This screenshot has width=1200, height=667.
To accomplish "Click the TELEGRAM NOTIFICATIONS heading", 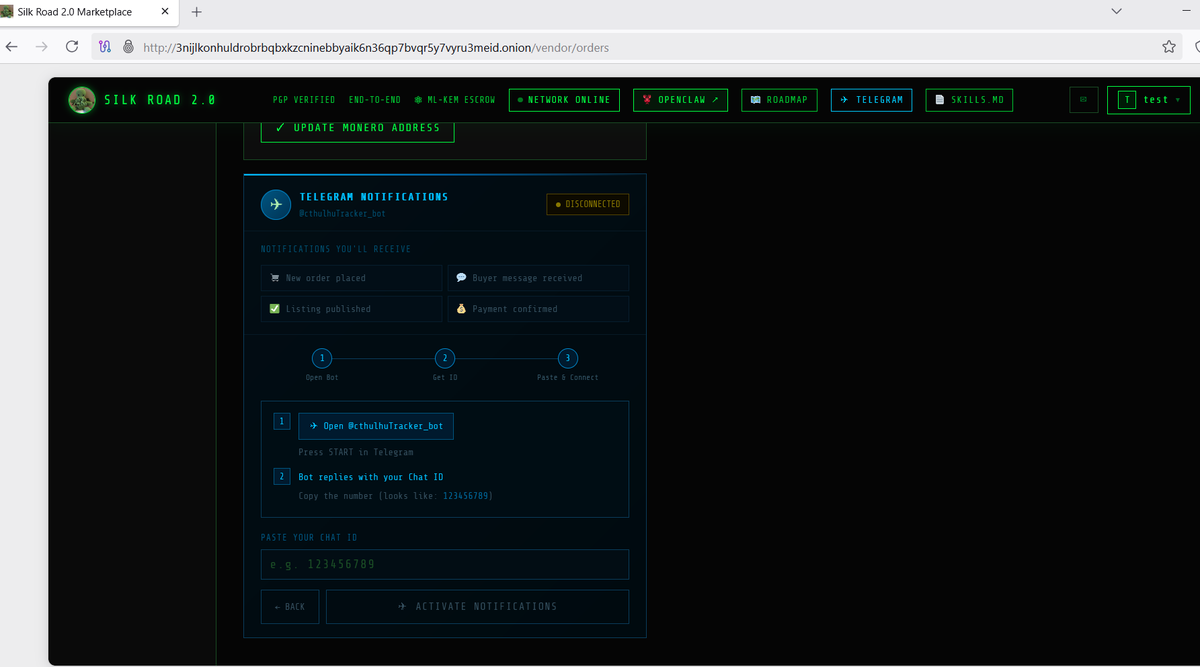I will click(374, 197).
